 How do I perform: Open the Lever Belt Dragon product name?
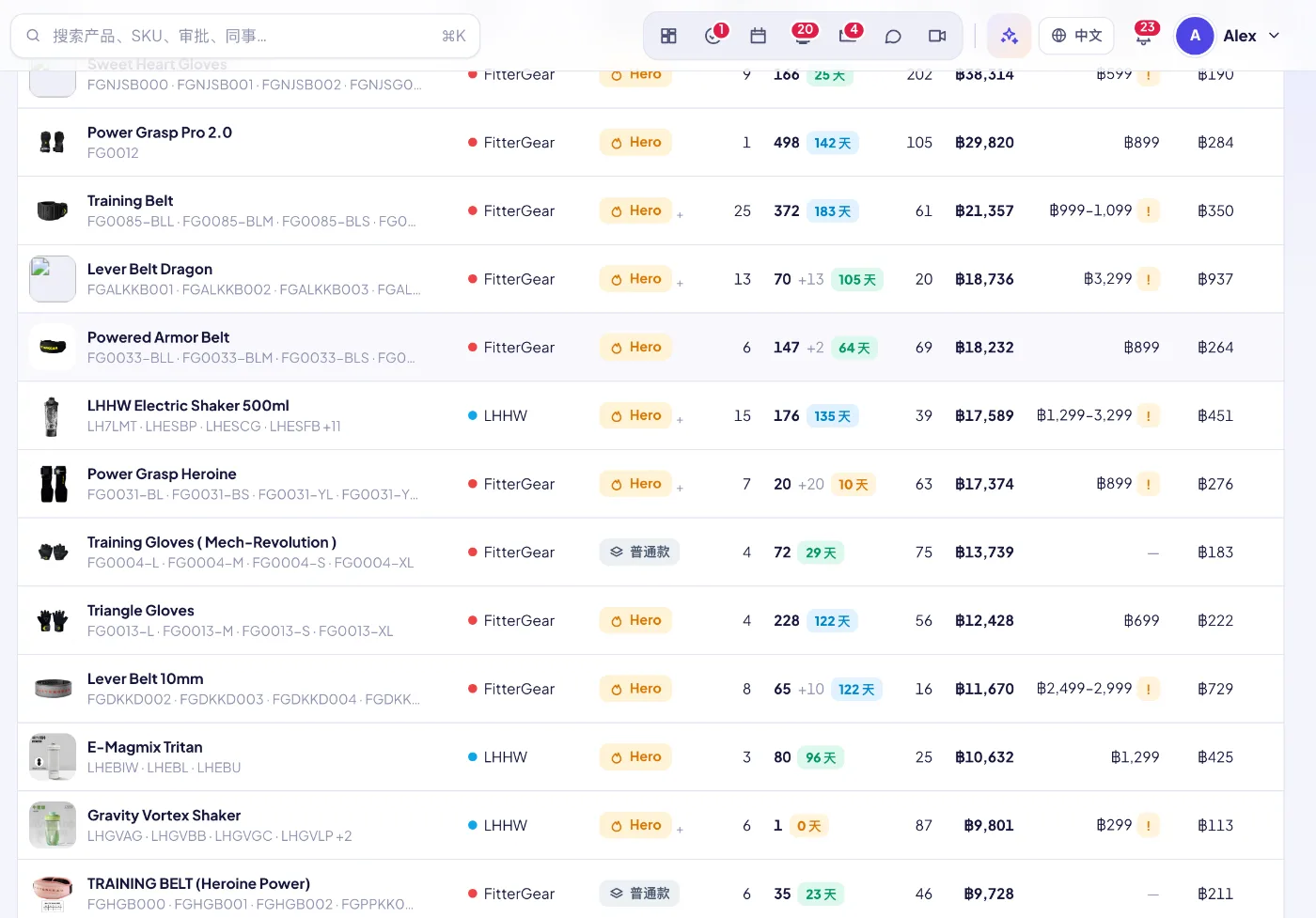pos(149,270)
